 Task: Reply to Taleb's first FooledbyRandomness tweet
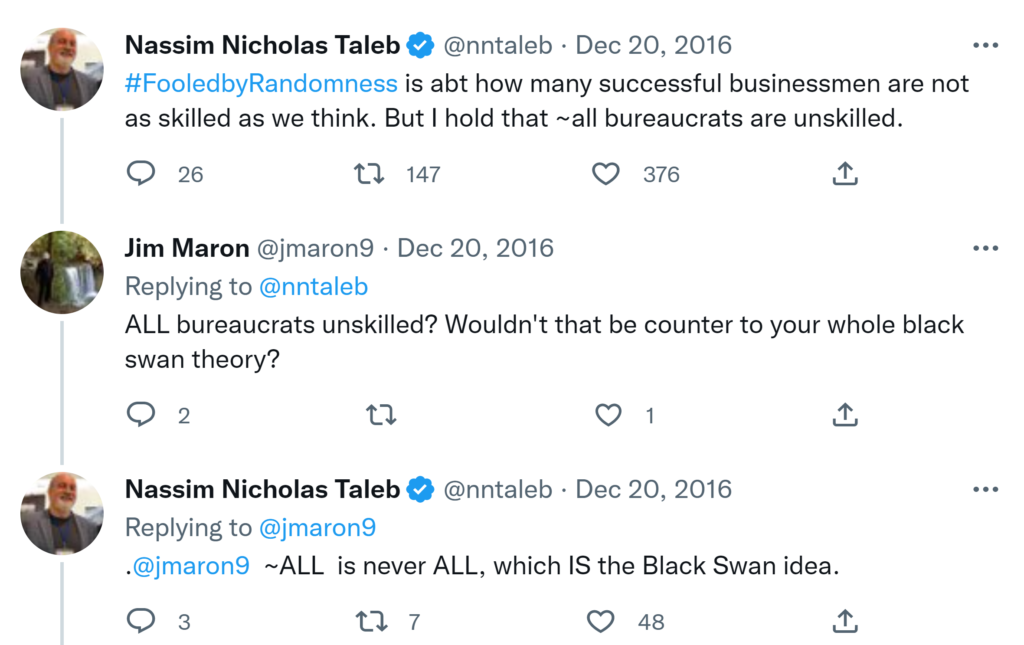tap(141, 174)
